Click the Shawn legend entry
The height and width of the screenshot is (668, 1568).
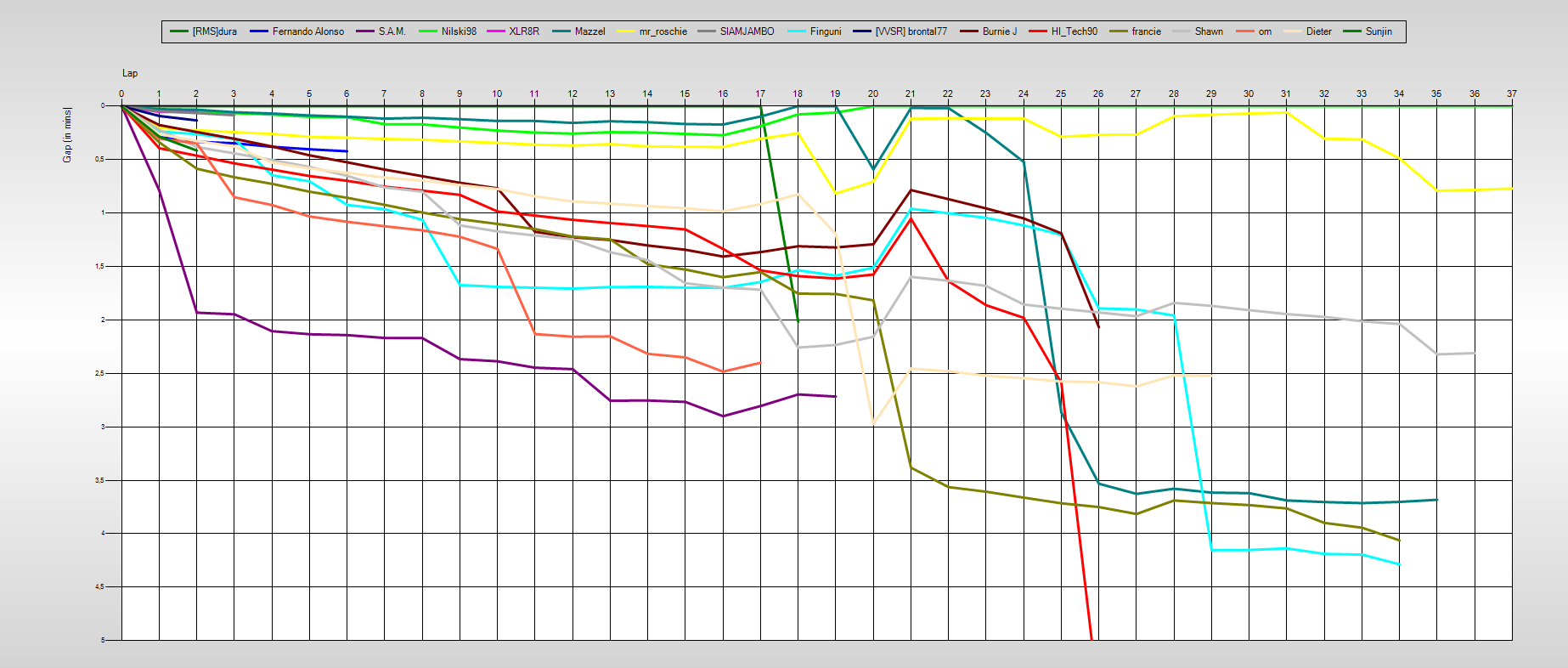pyautogui.click(x=1209, y=31)
